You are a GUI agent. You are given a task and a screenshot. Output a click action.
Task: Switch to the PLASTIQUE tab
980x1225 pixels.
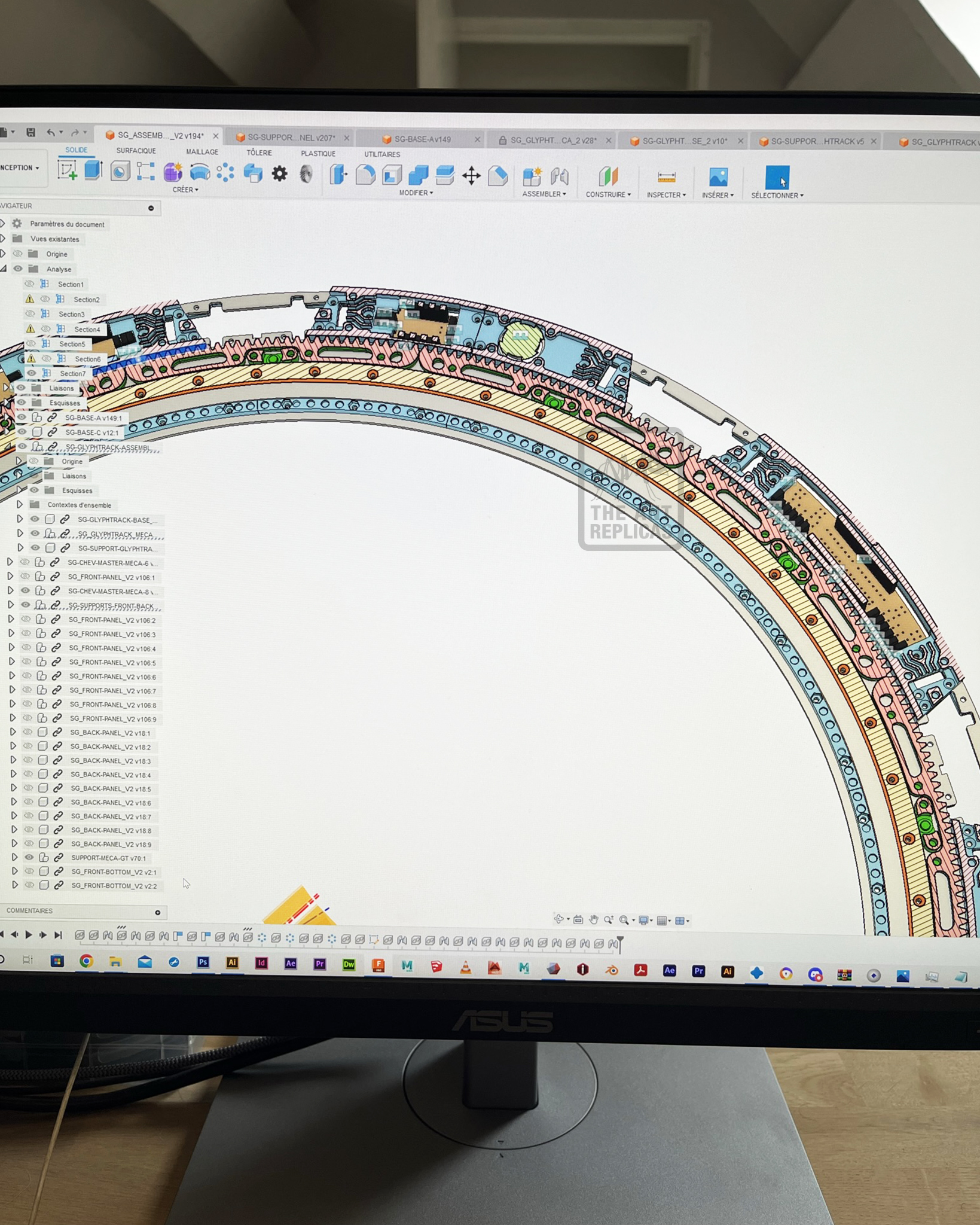tap(318, 154)
